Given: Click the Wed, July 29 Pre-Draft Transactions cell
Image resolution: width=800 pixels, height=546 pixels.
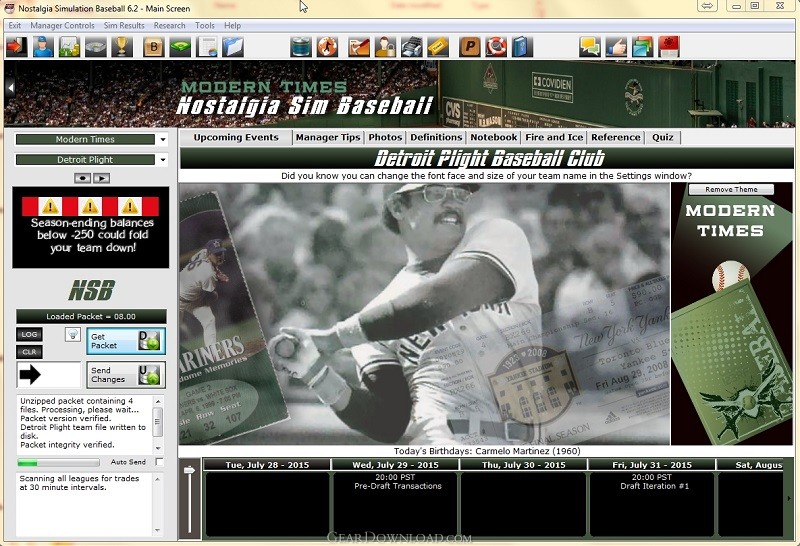Looking at the screenshot, I should coord(395,504).
